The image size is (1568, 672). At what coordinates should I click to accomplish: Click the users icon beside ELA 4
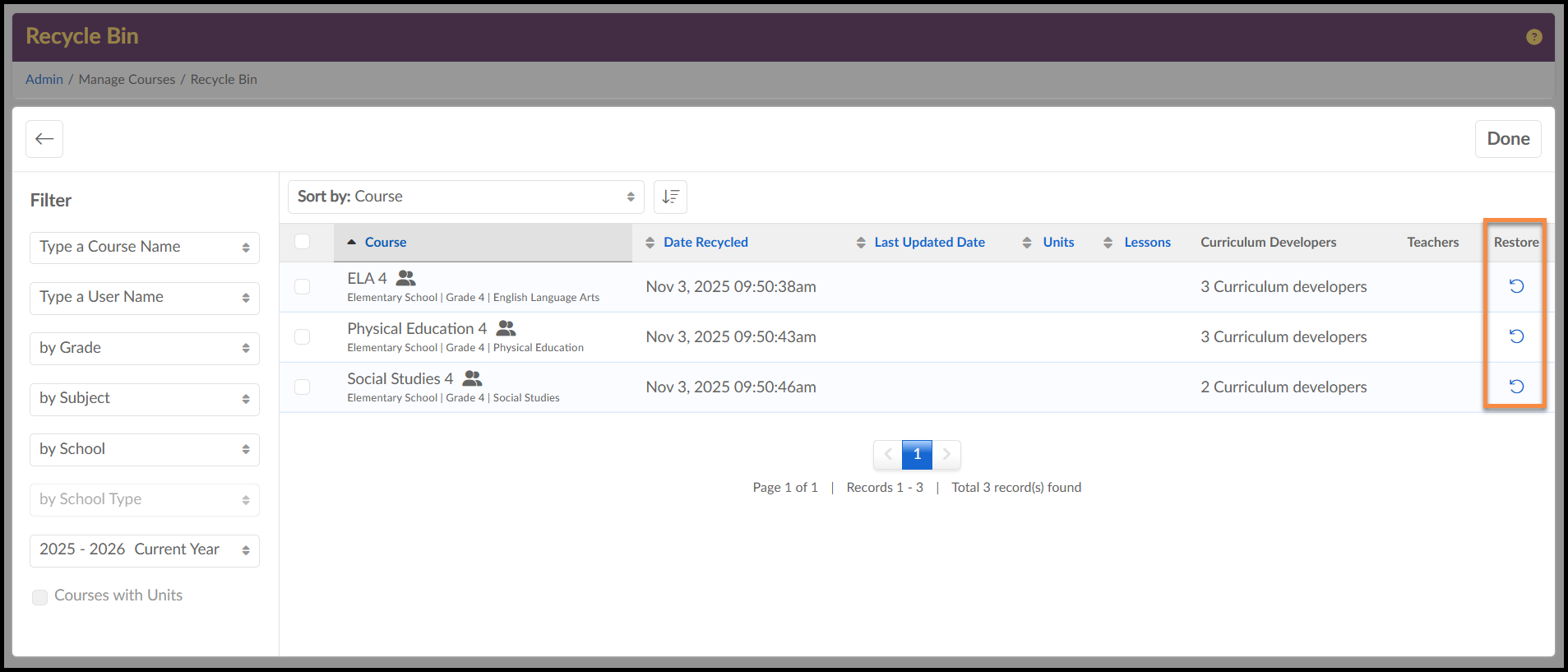pos(406,278)
